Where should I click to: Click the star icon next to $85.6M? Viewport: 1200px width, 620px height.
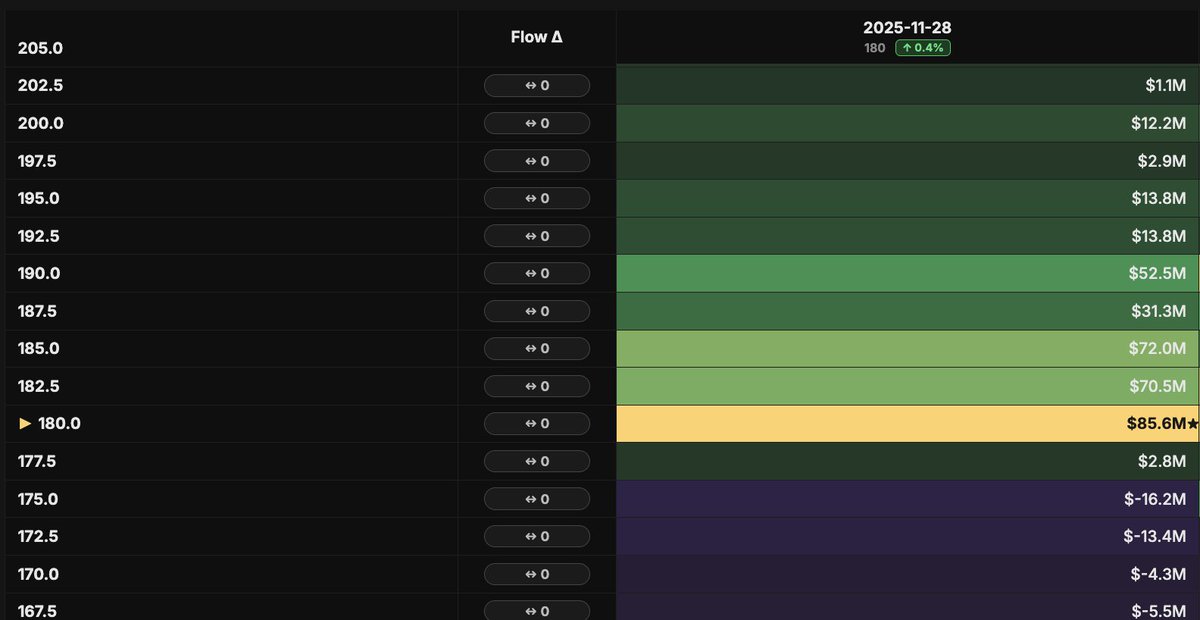click(x=1190, y=423)
